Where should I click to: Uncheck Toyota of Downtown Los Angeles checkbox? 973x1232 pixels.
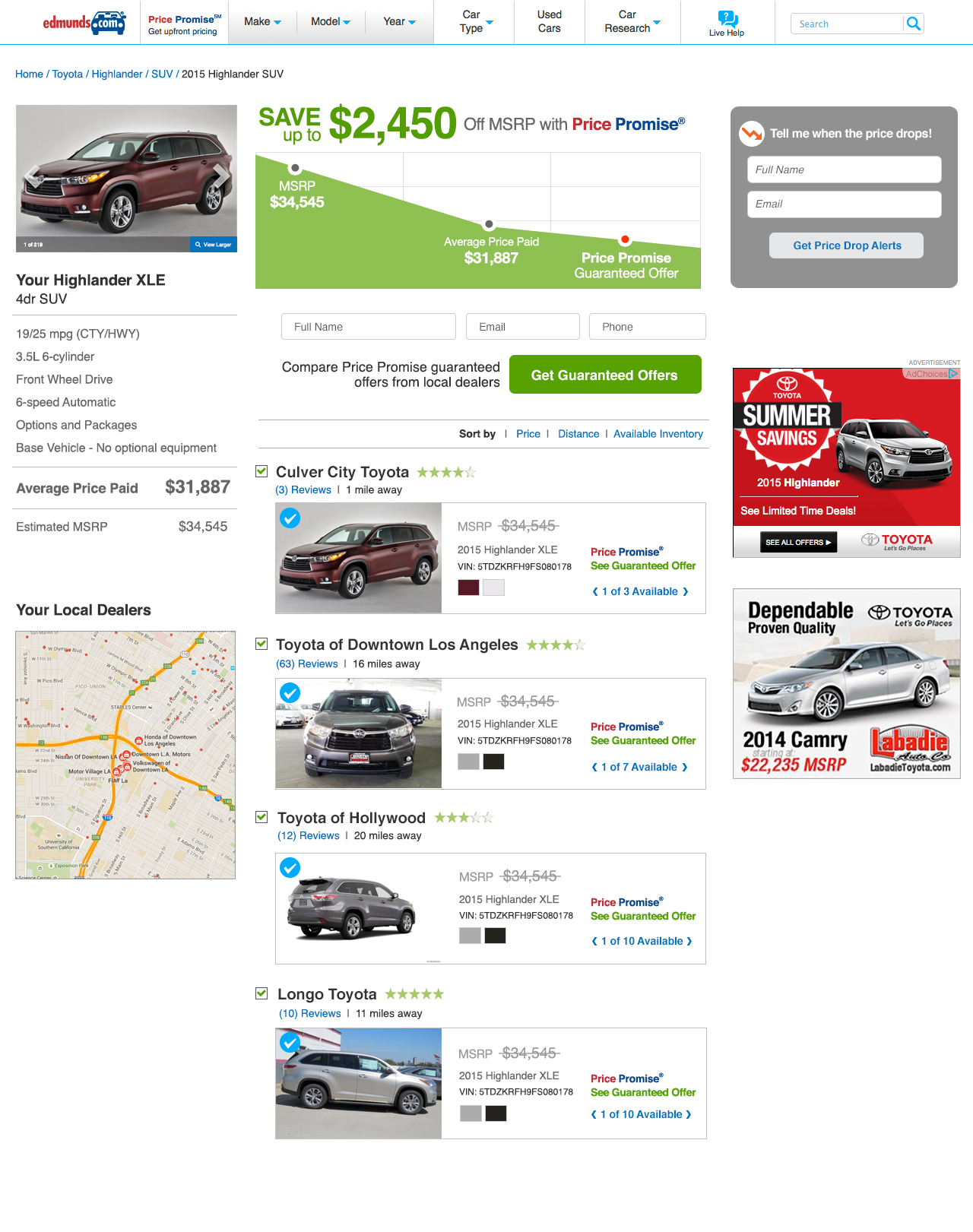point(261,644)
